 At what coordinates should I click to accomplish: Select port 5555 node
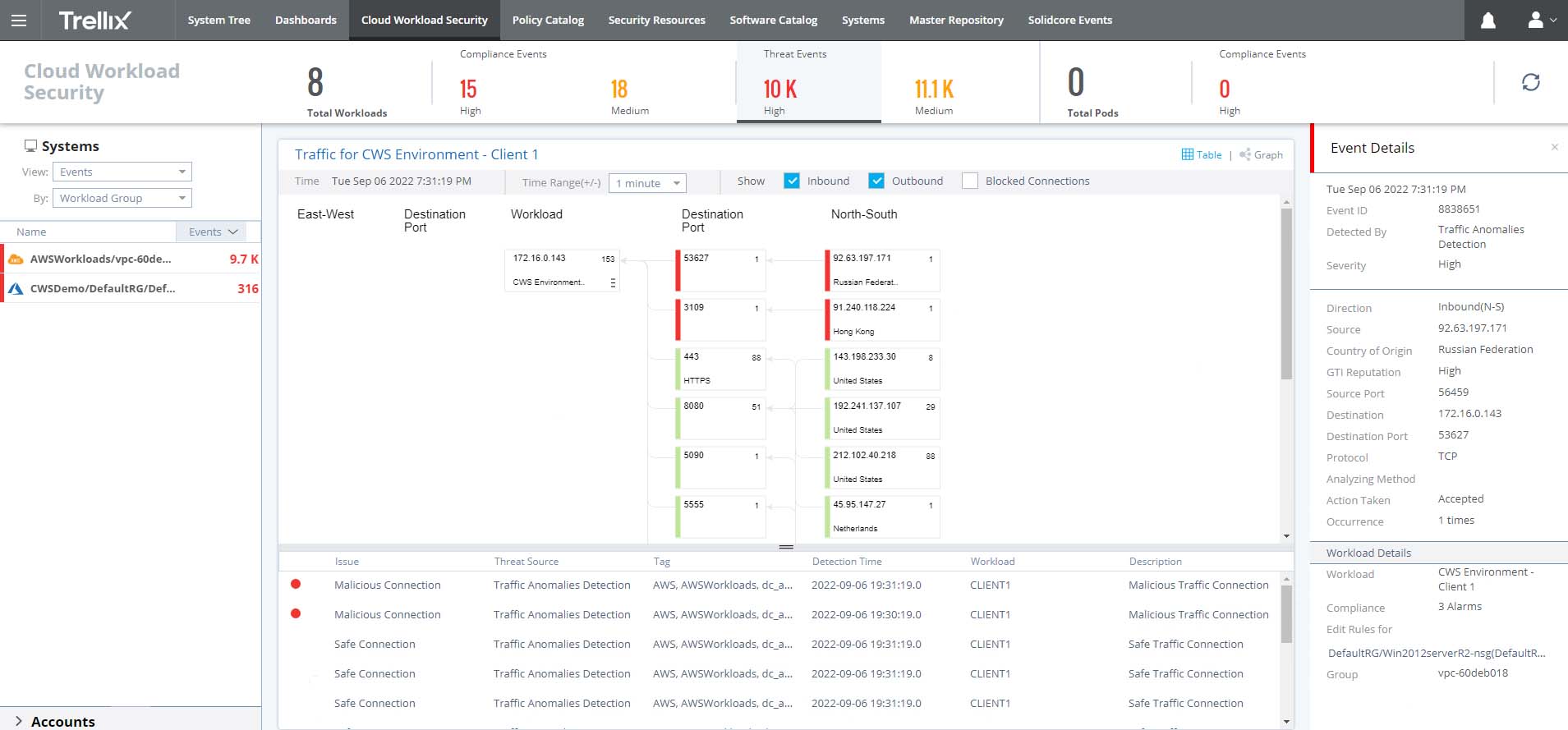[720, 517]
